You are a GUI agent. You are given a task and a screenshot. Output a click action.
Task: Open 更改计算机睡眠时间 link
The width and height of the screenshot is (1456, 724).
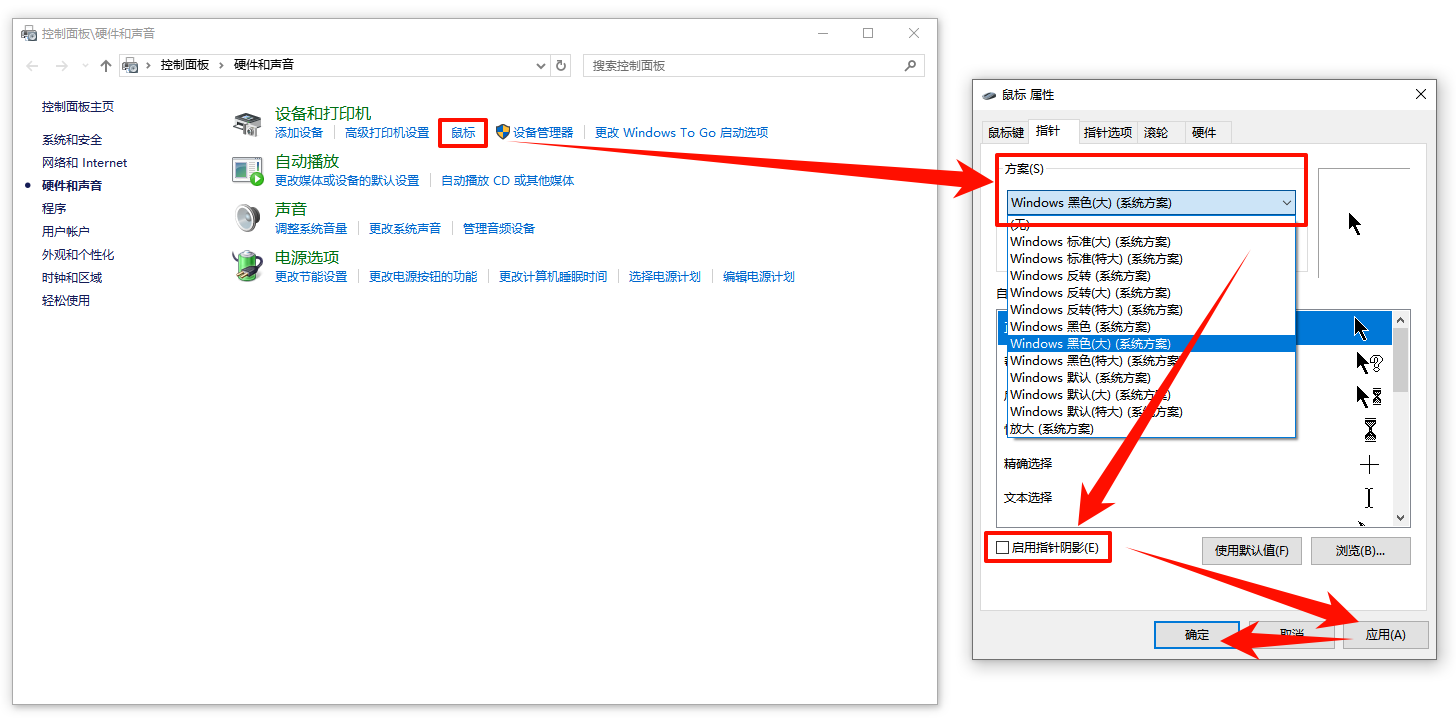click(553, 276)
